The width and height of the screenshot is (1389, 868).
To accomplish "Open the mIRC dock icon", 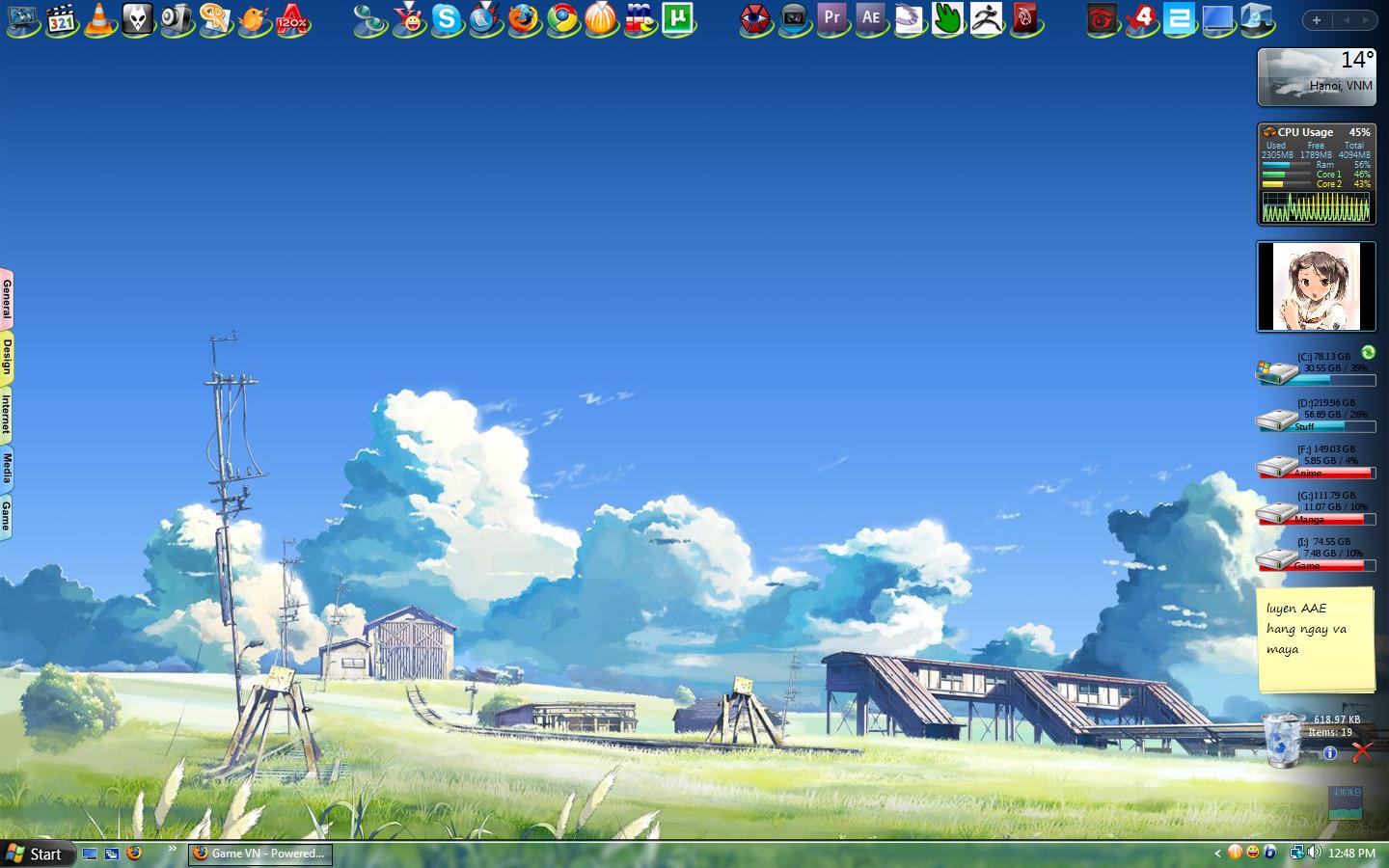I will coord(640,19).
